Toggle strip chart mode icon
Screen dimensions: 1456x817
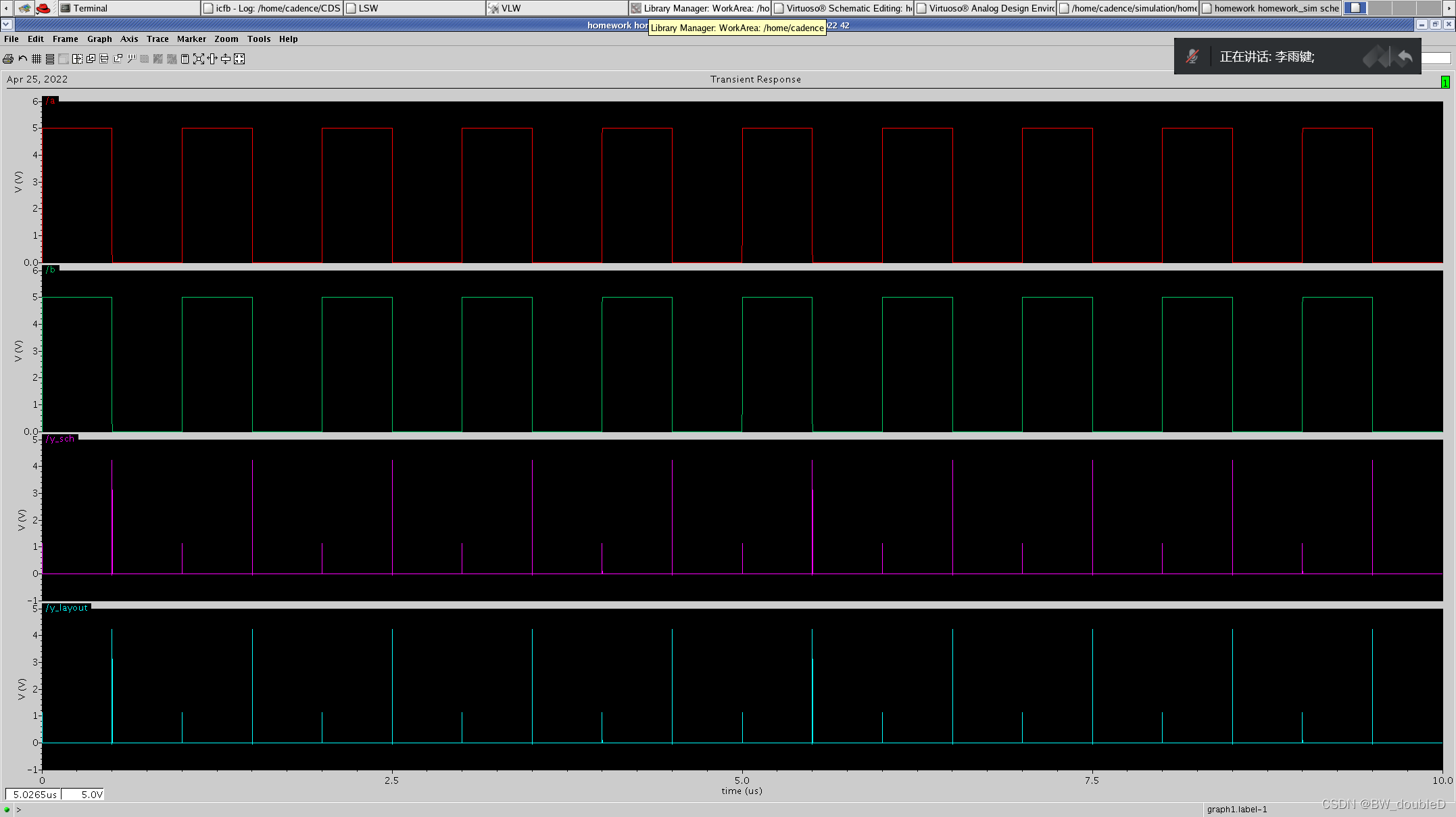[x=50, y=59]
